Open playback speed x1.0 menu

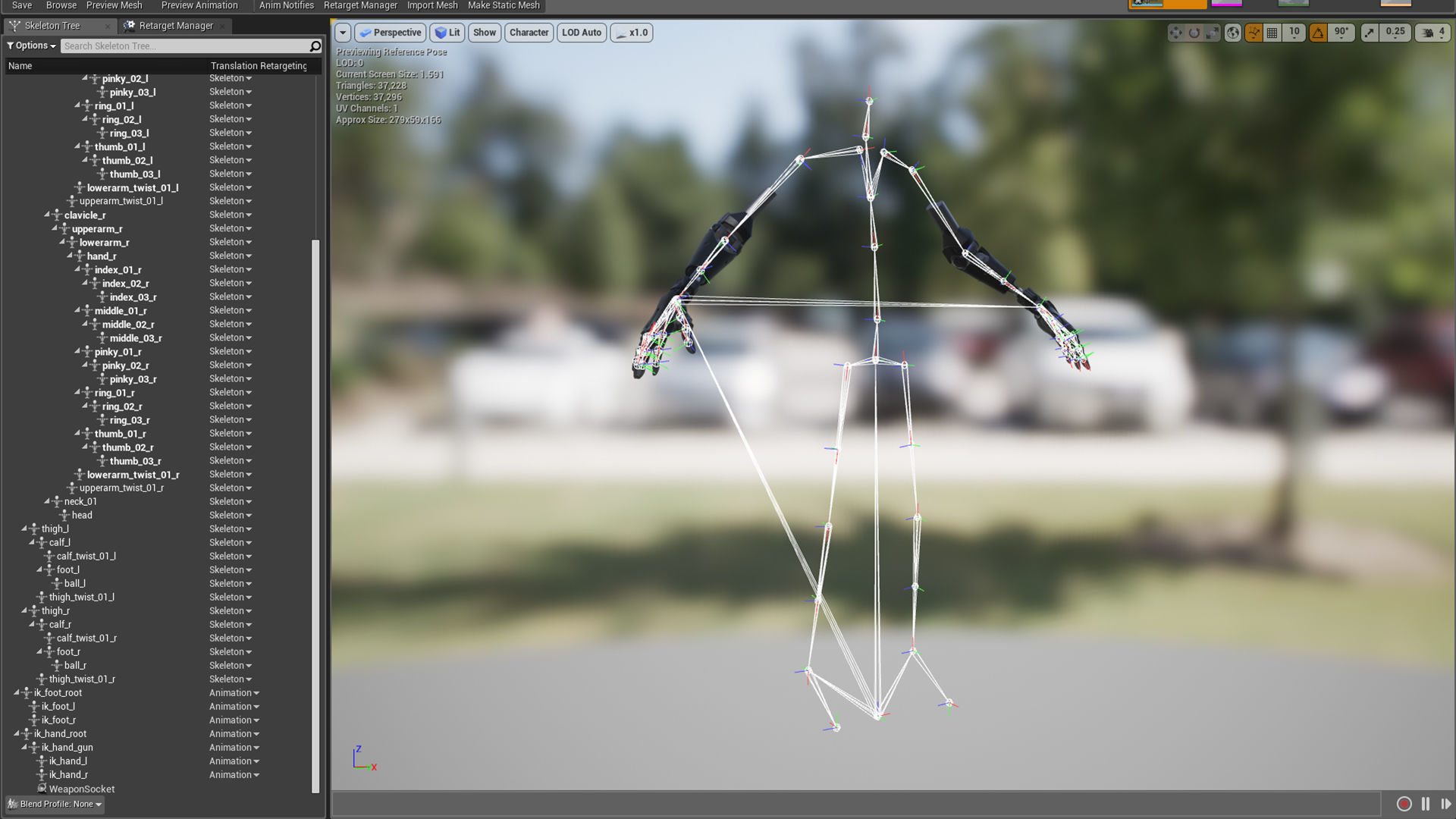(632, 33)
